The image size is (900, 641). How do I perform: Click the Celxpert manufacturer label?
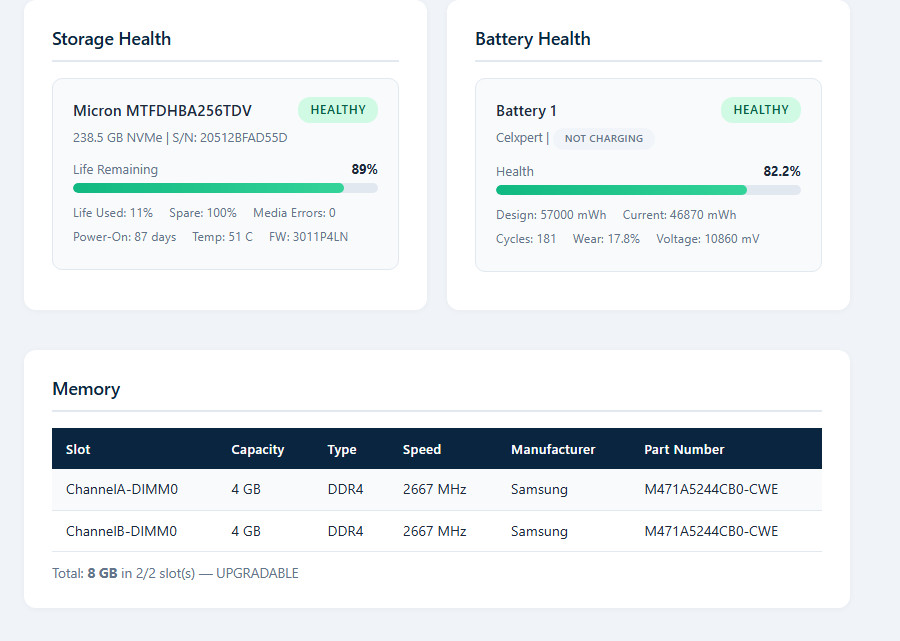coord(519,138)
